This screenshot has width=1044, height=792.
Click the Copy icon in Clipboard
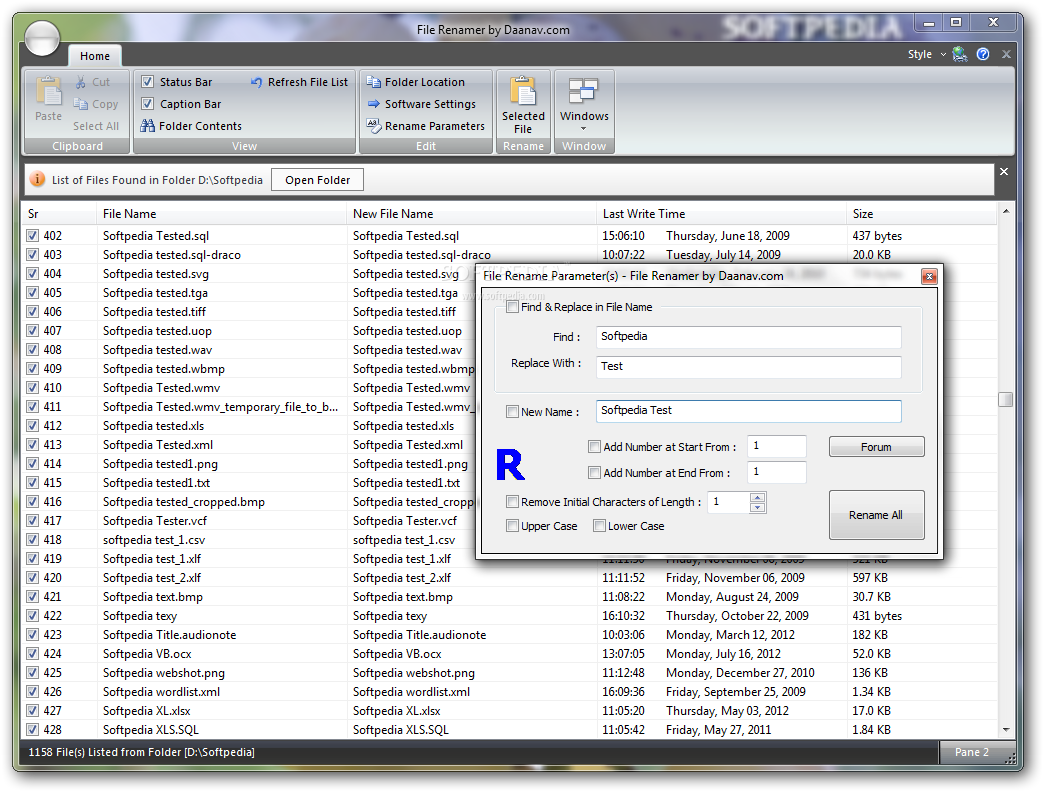[x=81, y=104]
